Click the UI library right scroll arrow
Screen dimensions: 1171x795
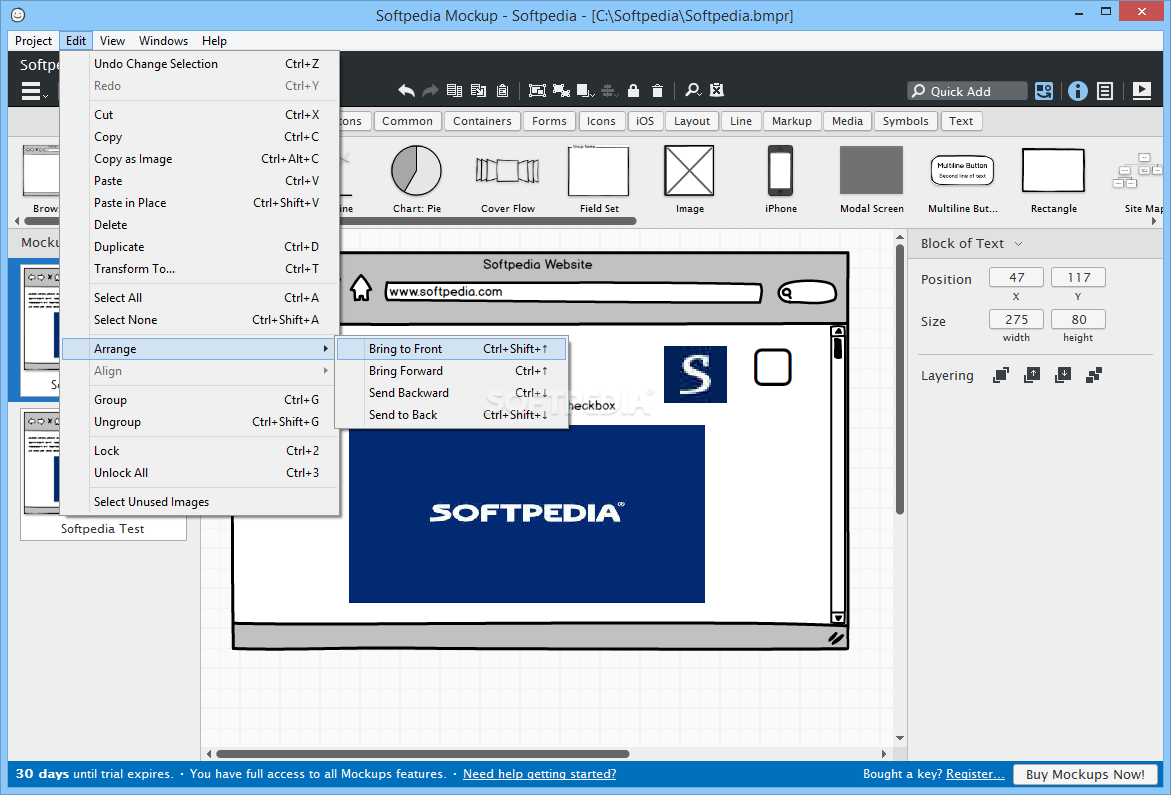pyautogui.click(x=1155, y=220)
